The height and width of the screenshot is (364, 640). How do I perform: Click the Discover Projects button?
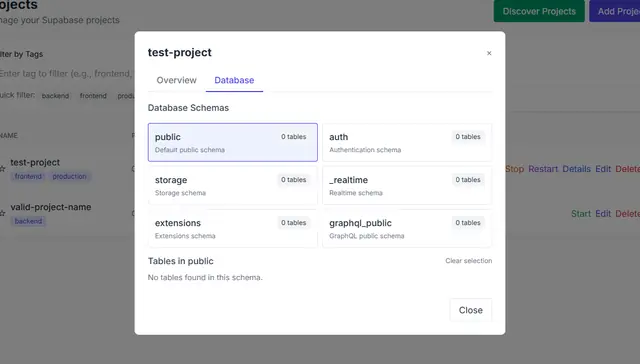click(539, 11)
